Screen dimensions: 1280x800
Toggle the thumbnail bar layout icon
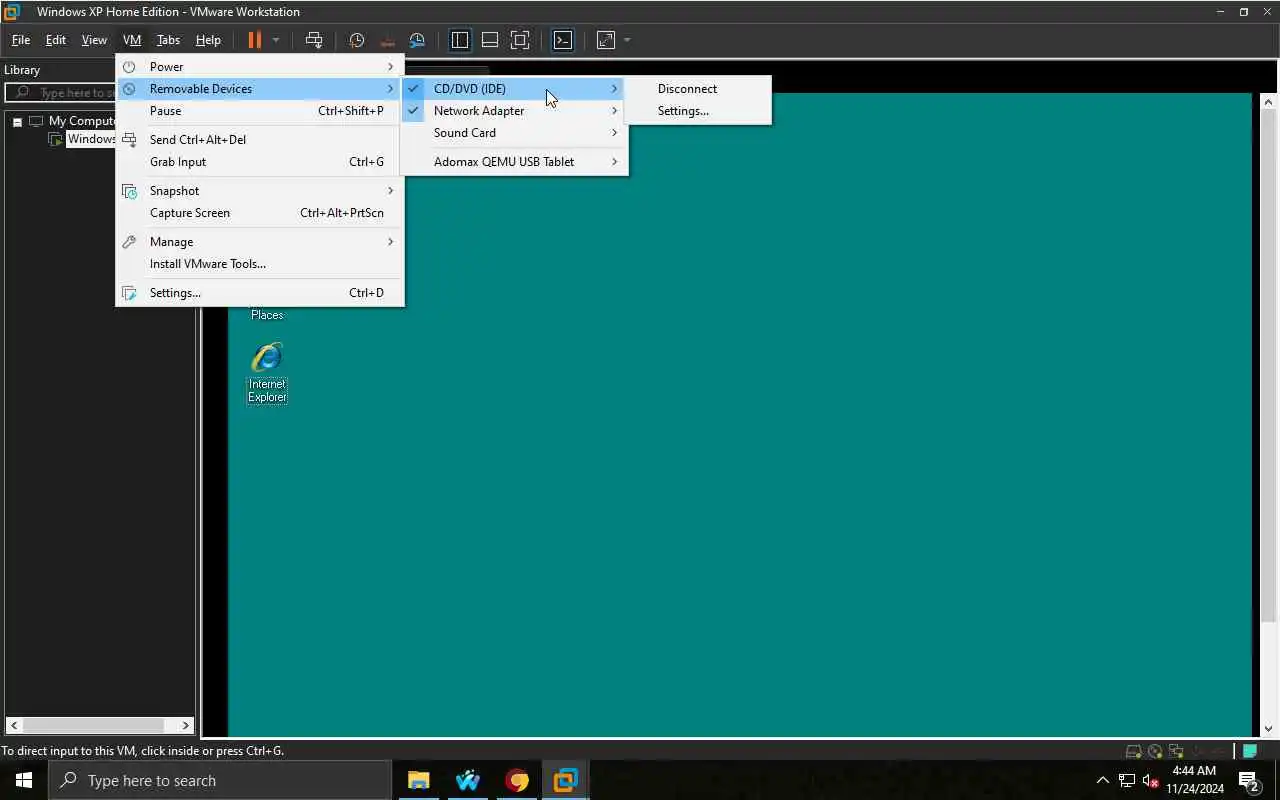[490, 40]
